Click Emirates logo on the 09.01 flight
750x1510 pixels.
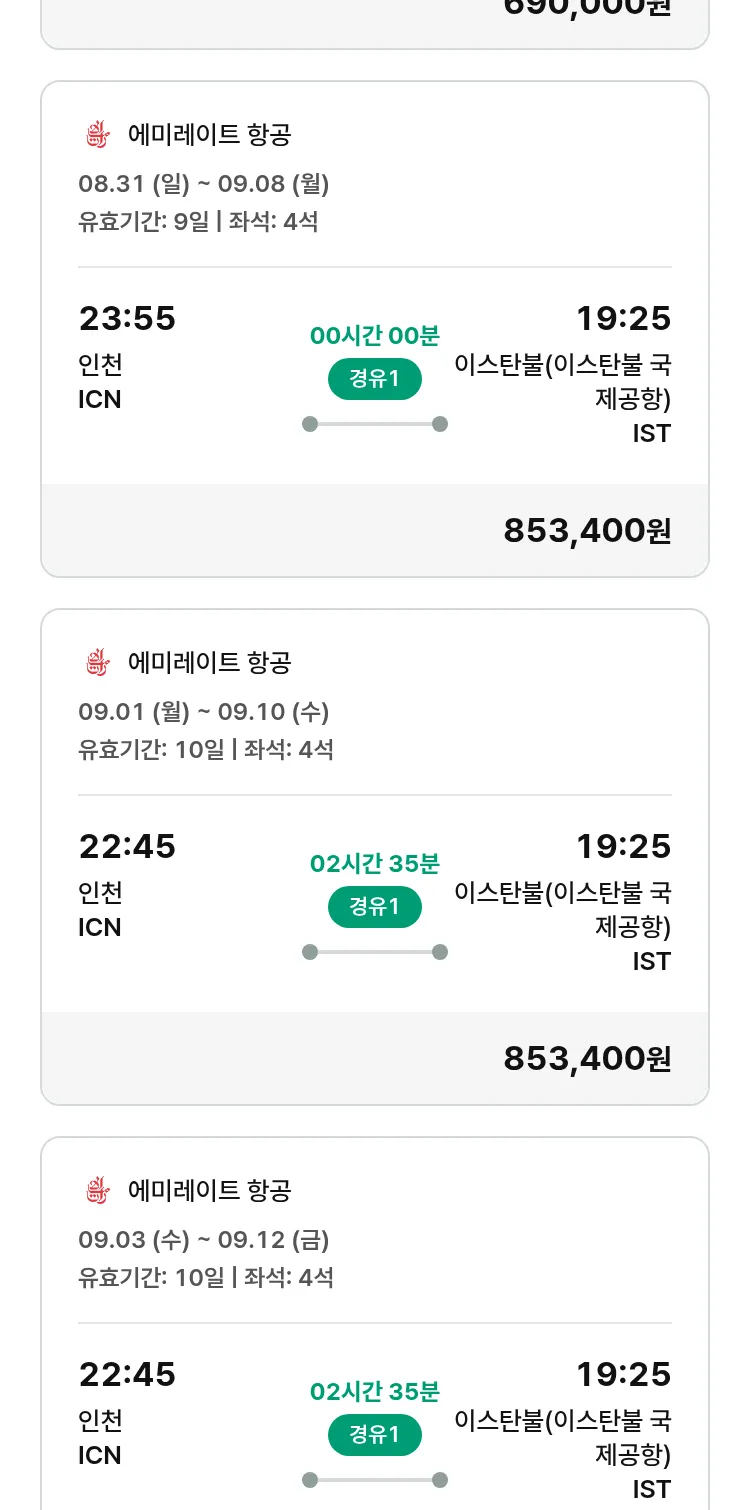[96, 663]
